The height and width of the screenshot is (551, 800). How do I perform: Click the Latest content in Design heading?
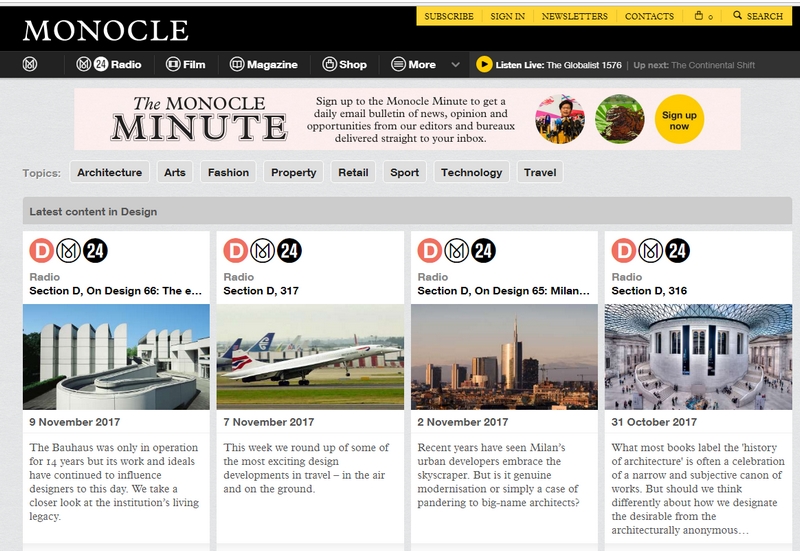pyautogui.click(x=93, y=212)
